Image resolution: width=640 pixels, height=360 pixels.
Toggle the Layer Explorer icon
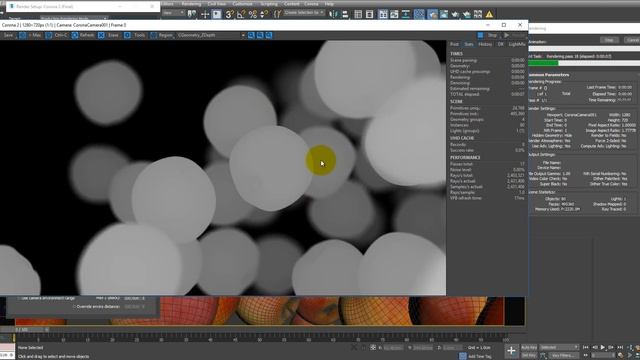(369, 14)
